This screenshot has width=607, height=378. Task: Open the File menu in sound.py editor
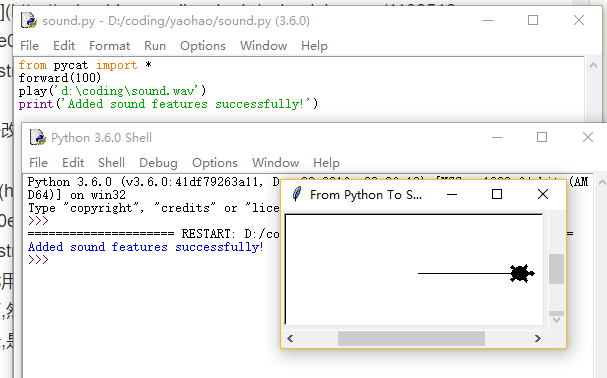29,46
